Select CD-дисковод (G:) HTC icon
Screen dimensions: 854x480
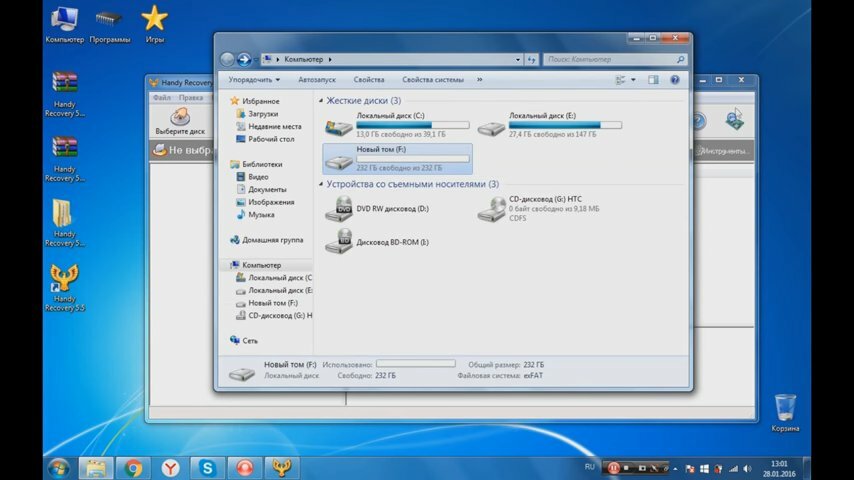point(491,209)
